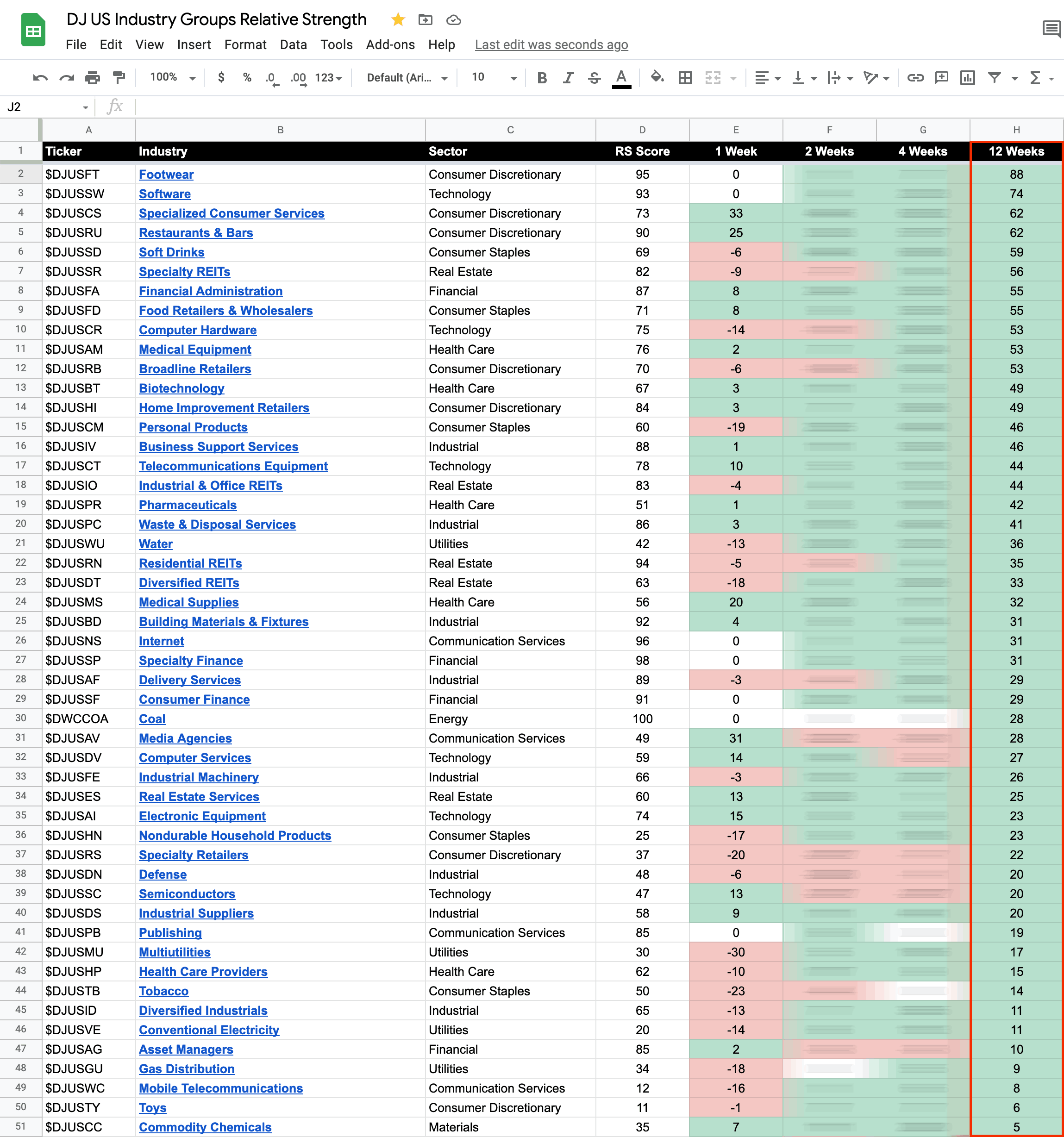Click the Insert chart icon
Image resolution: width=1064 pixels, height=1137 pixels.
967,77
